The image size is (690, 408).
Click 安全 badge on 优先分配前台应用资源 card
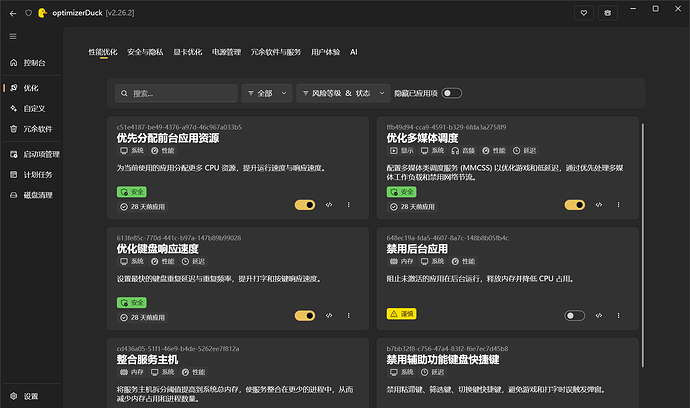pyautogui.click(x=132, y=192)
